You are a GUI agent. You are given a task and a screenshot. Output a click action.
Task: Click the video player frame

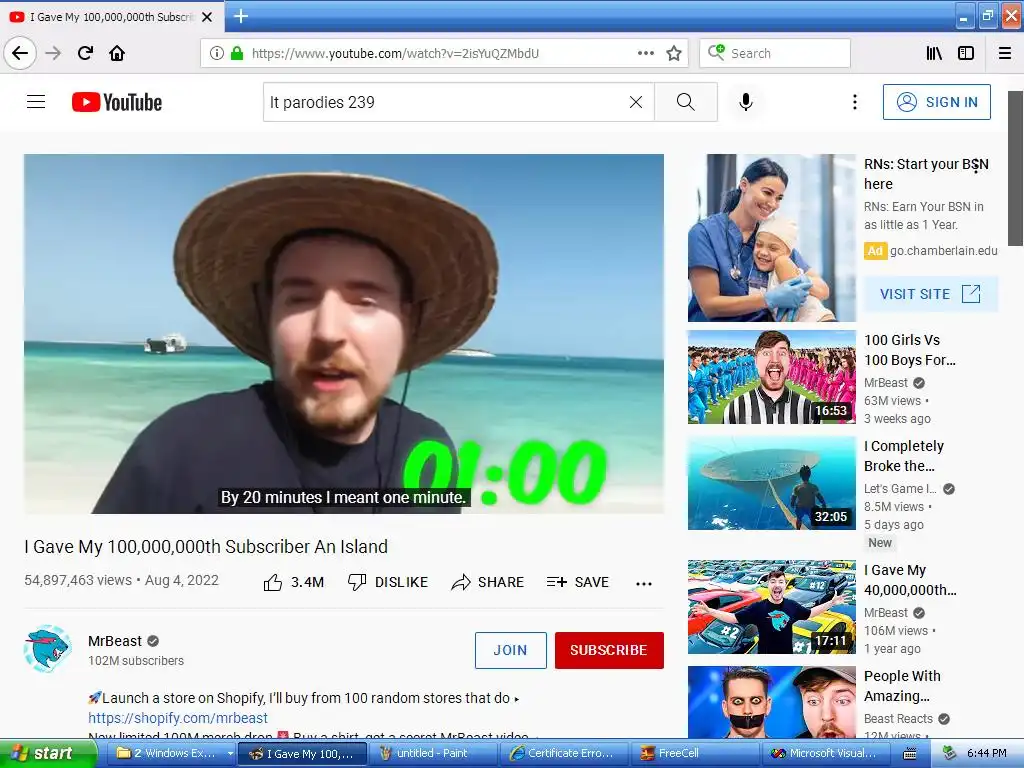344,334
